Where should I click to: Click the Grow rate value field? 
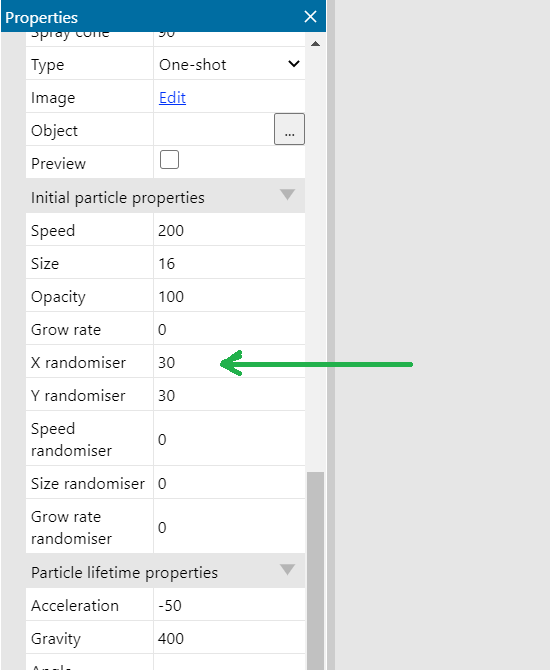[x=229, y=329]
